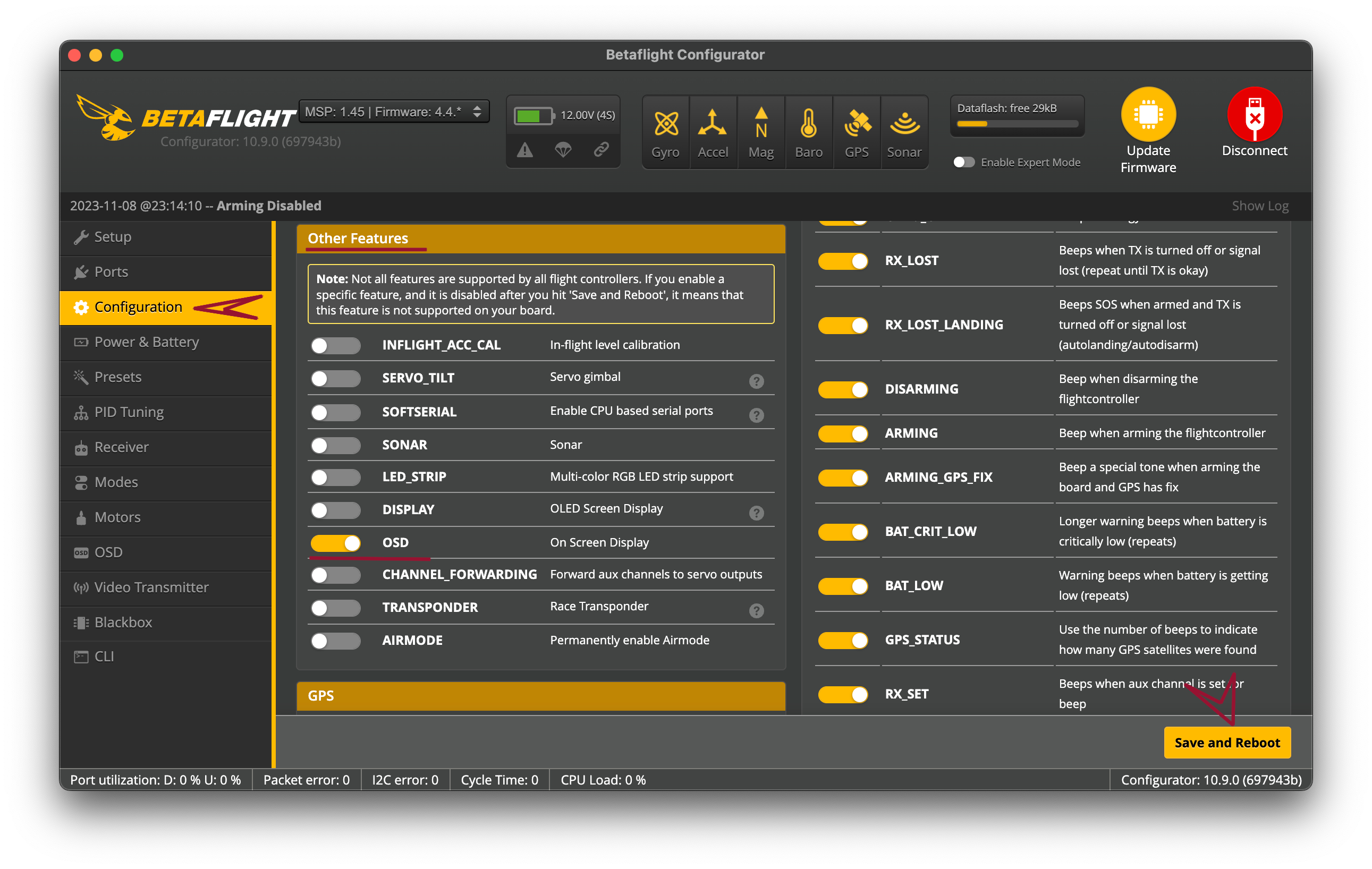Open help for DISPLAY feature

point(756,513)
